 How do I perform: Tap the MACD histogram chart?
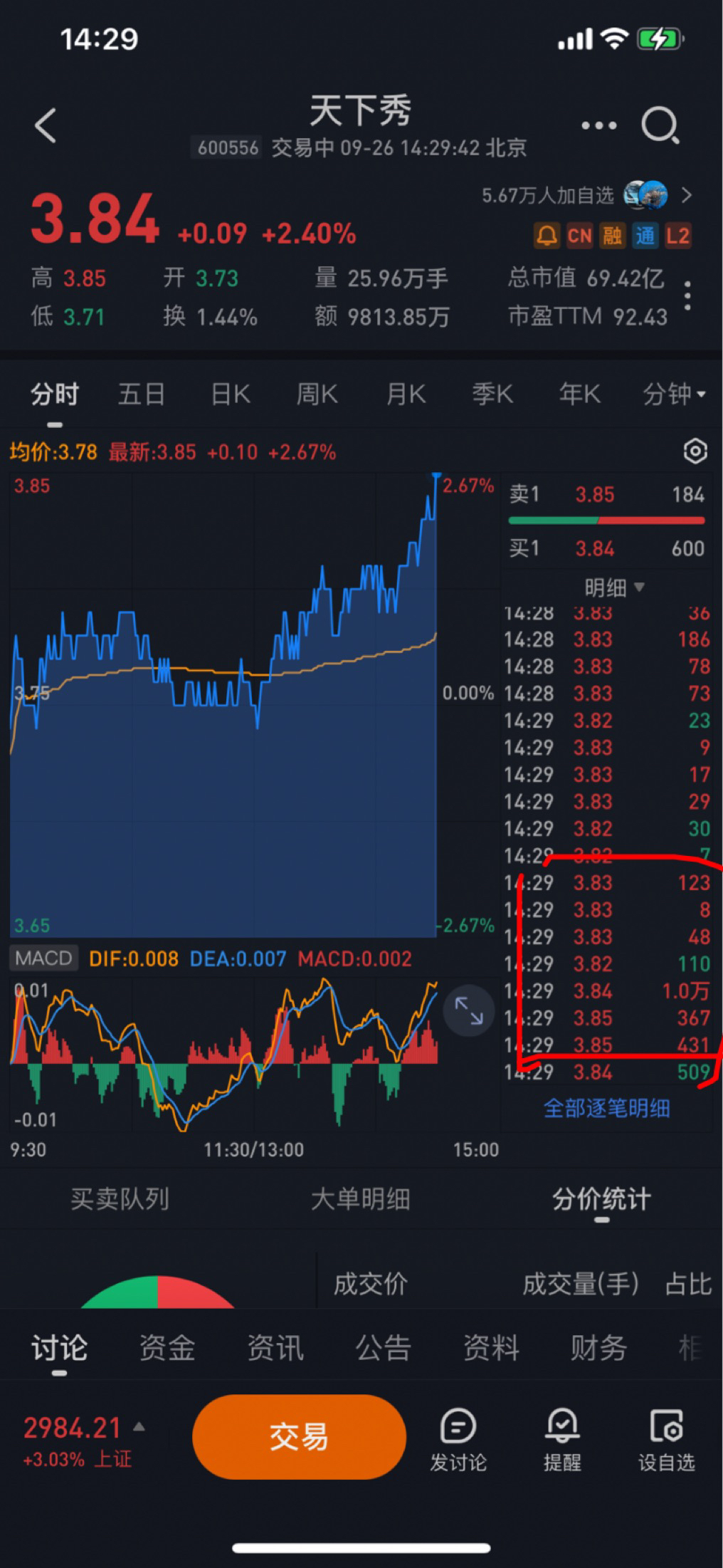223,1055
